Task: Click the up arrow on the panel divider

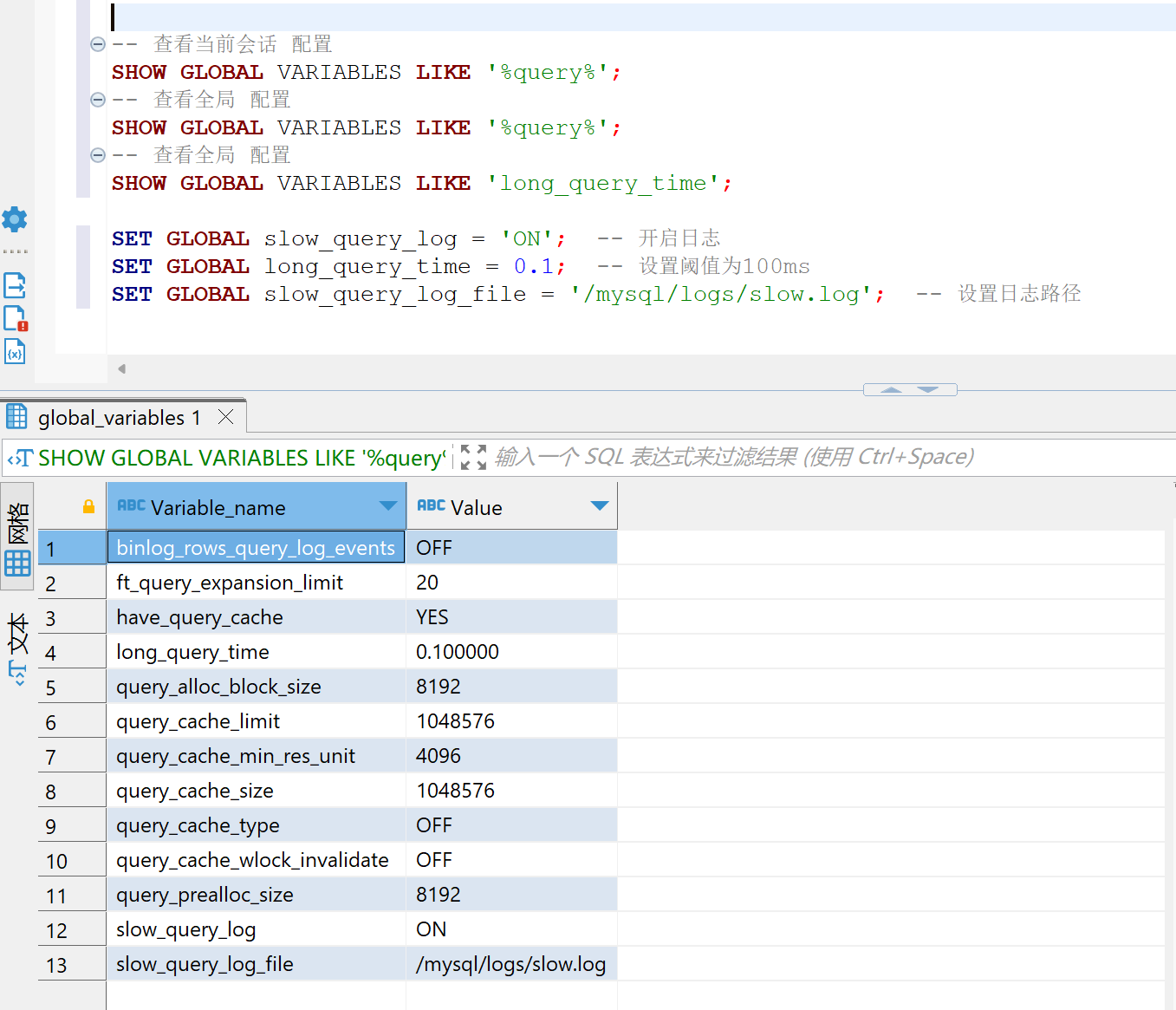Action: coord(891,390)
